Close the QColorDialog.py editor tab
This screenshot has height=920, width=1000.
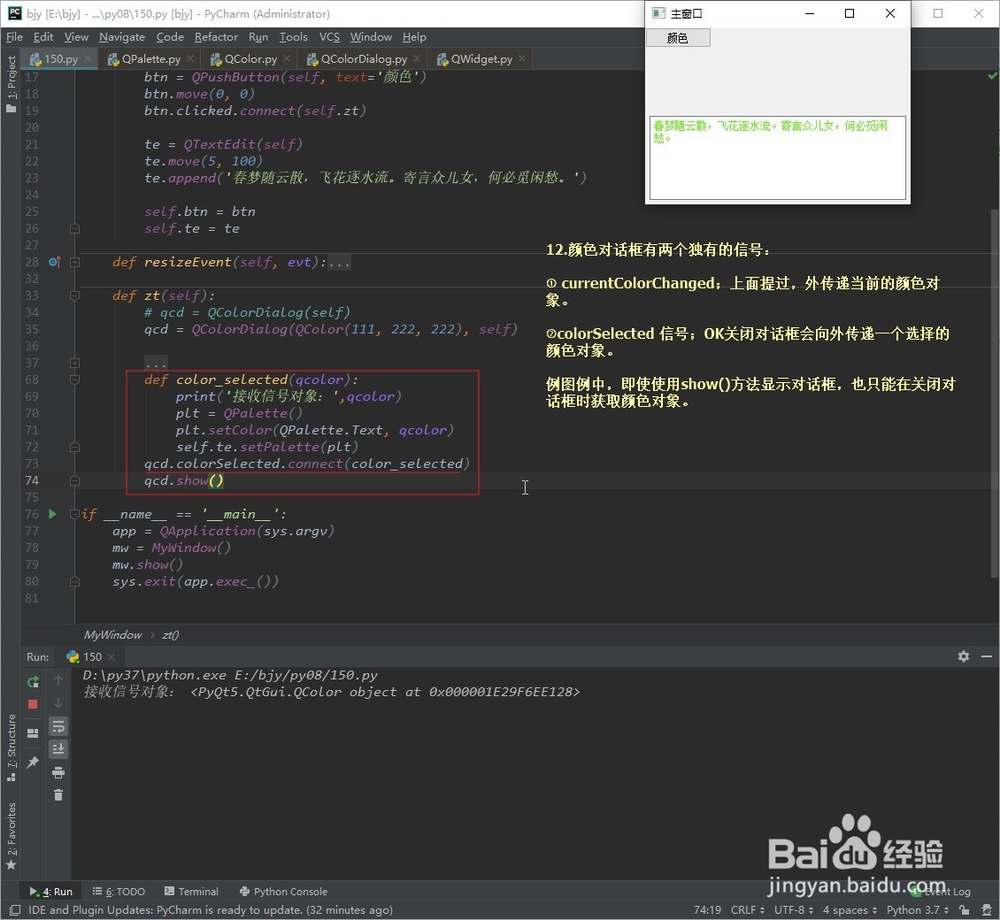[416, 59]
